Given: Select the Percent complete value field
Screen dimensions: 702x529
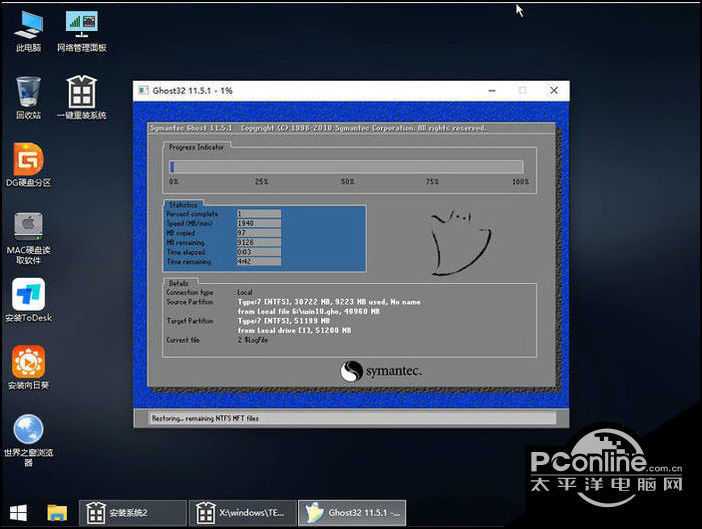Looking at the screenshot, I should click(x=259, y=214).
